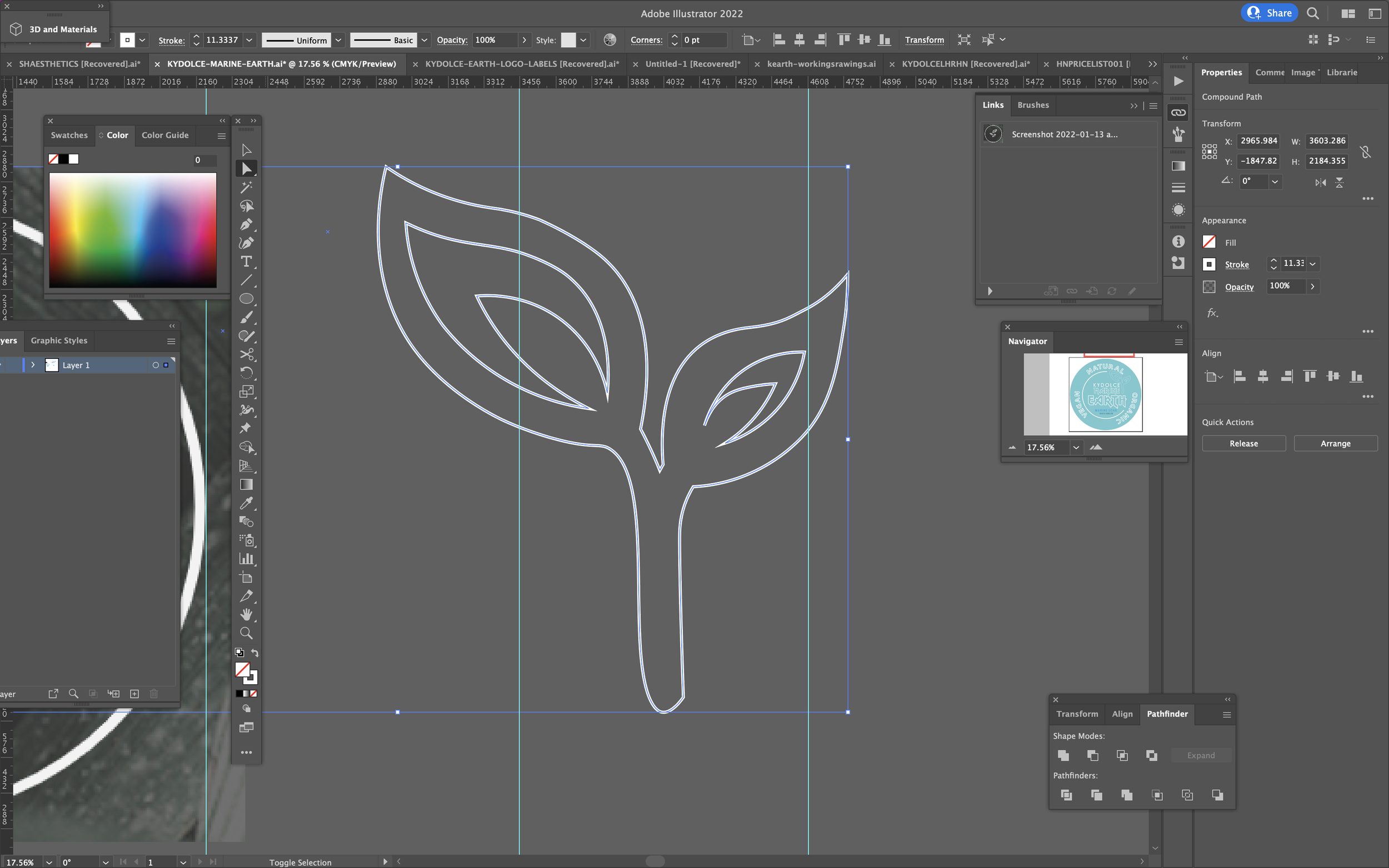Choose the Rotate tool
This screenshot has width=1389, height=868.
click(x=246, y=373)
